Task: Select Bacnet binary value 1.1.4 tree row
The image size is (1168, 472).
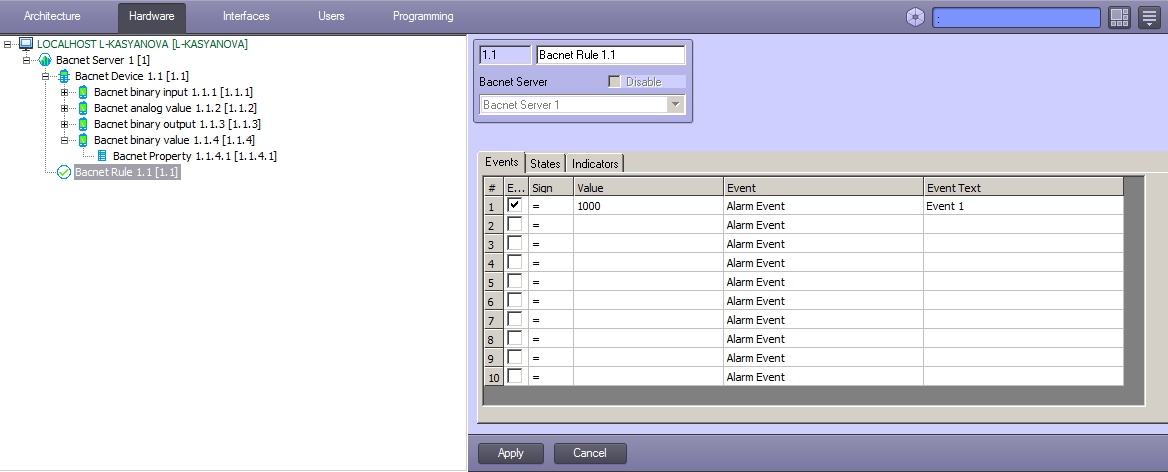Action: [174, 140]
